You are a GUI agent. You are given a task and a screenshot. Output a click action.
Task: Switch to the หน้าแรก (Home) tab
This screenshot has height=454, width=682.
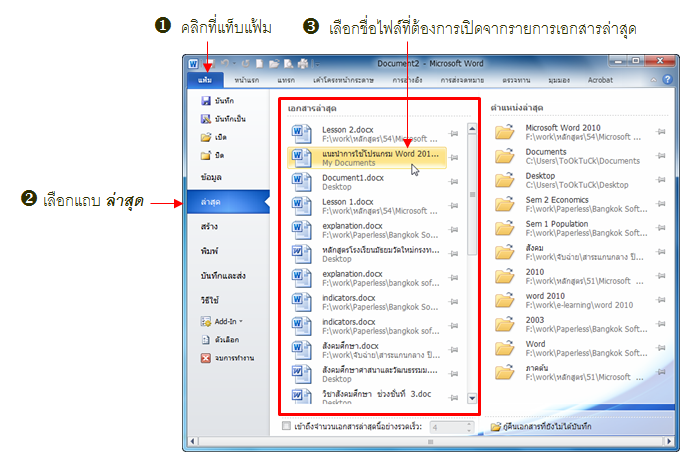[247, 80]
